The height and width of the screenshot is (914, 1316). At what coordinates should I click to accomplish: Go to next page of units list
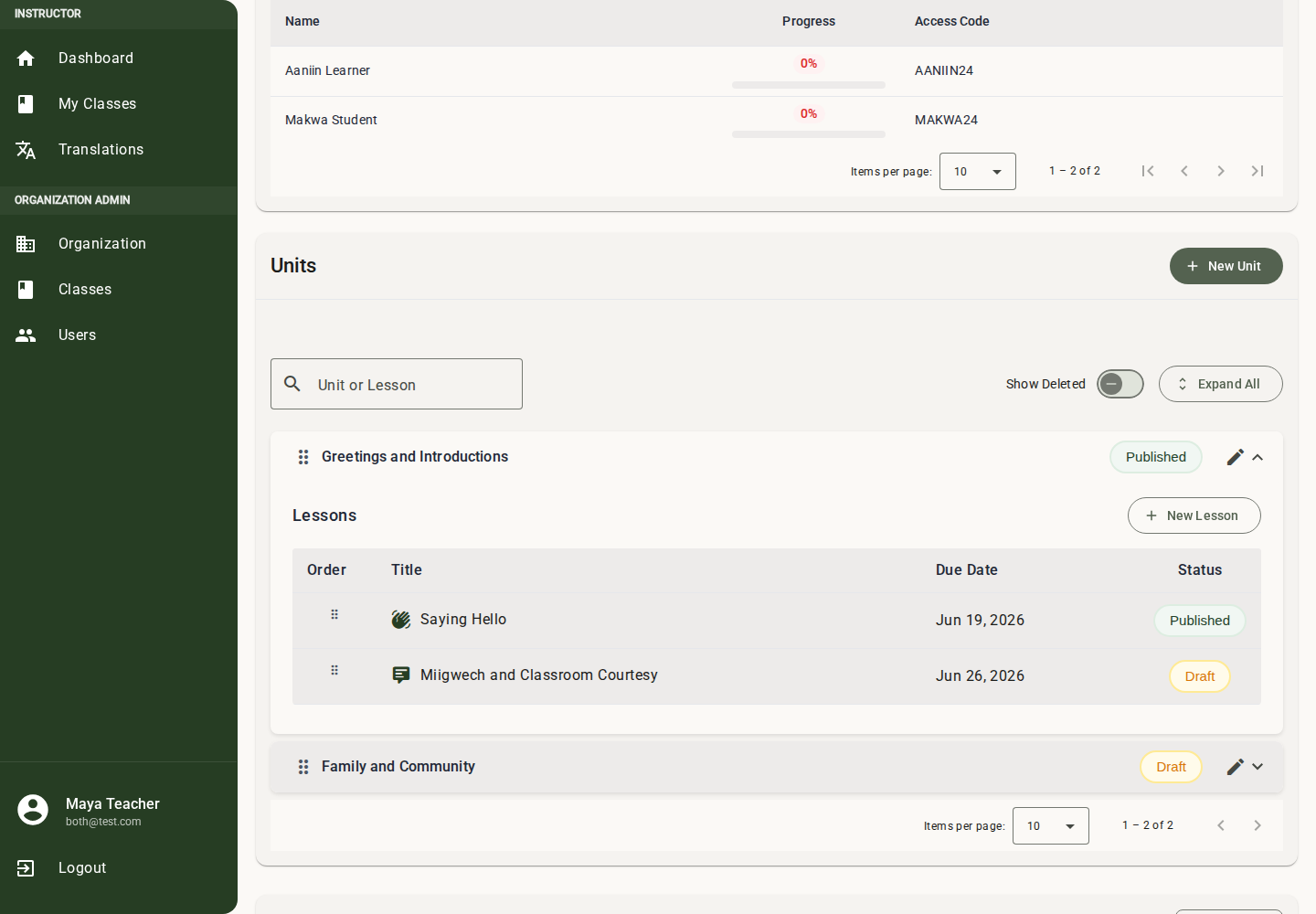pos(1258,825)
